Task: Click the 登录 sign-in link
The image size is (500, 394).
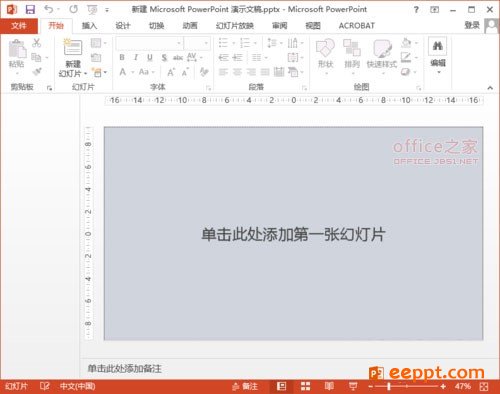Action: [x=472, y=25]
